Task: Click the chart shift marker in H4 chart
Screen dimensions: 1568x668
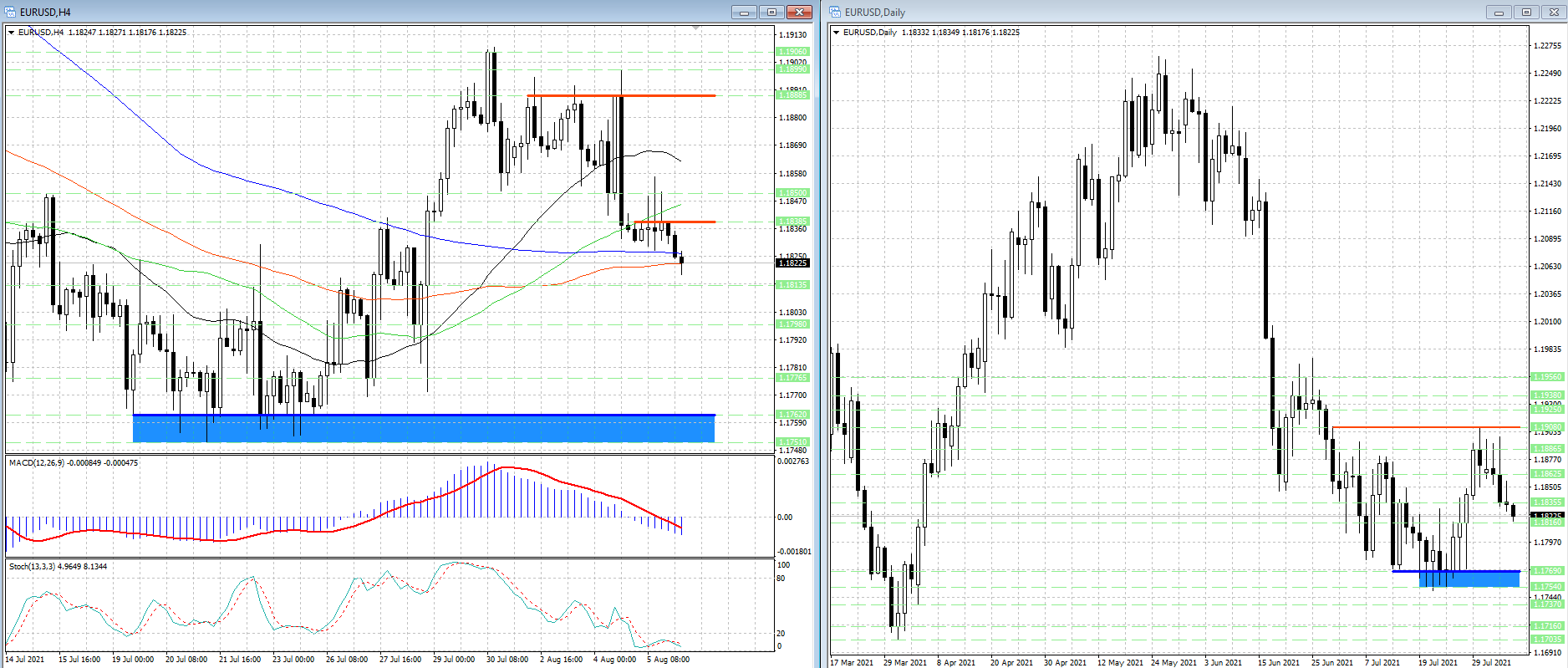Action: [x=696, y=28]
